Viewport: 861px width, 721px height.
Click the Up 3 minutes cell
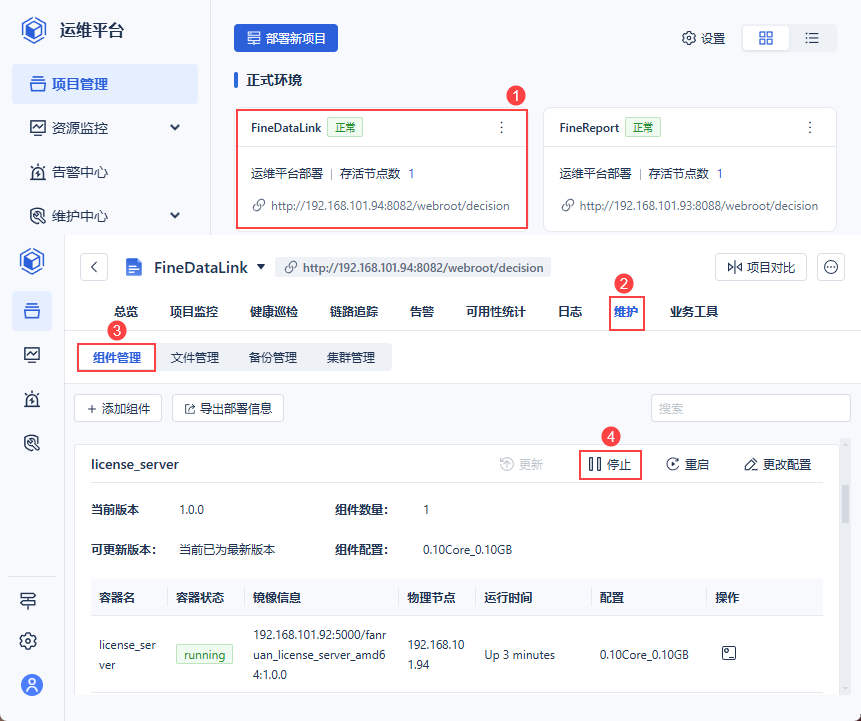[x=519, y=655]
